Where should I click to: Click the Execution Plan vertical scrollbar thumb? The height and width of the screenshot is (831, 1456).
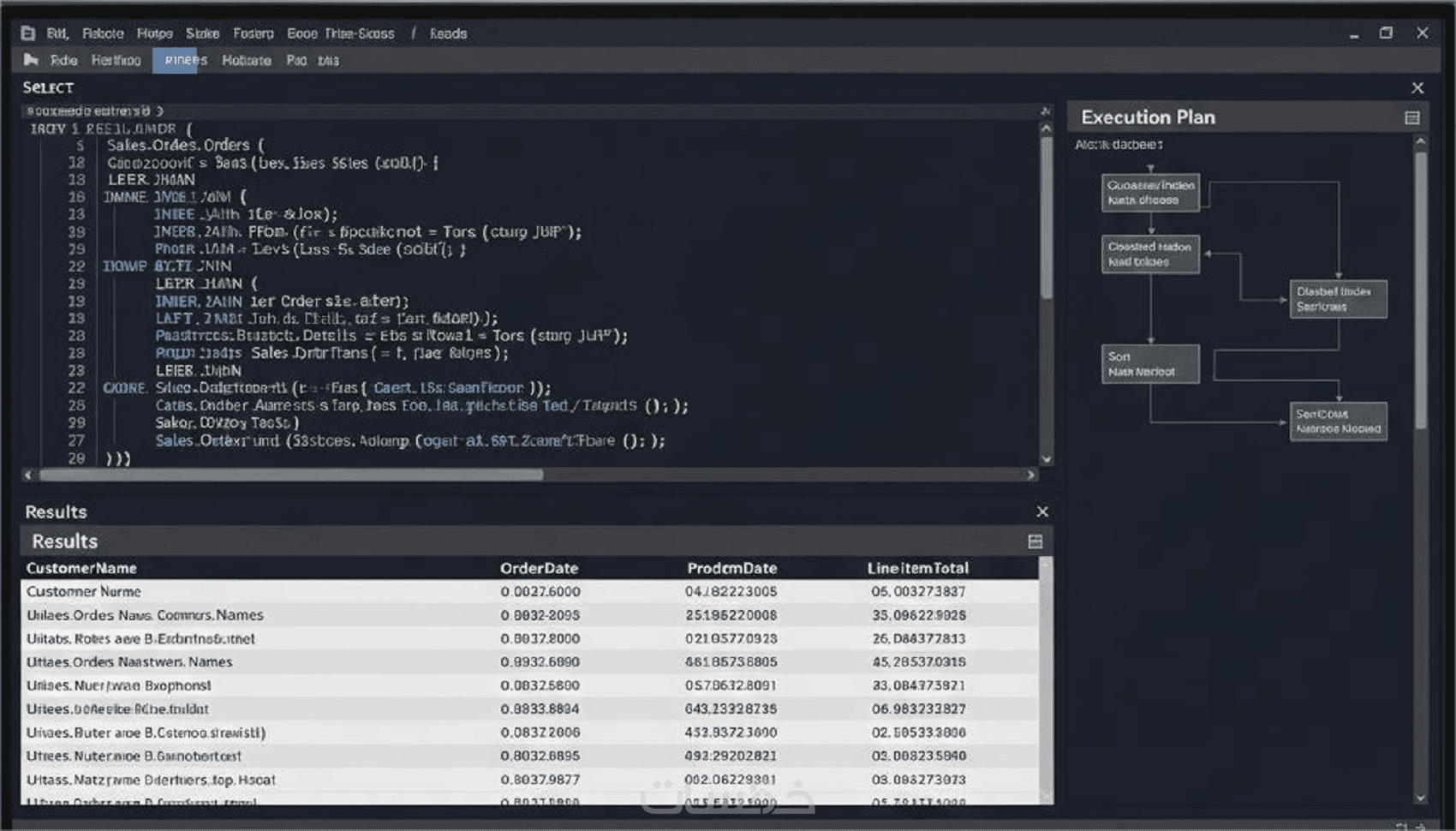1421,290
